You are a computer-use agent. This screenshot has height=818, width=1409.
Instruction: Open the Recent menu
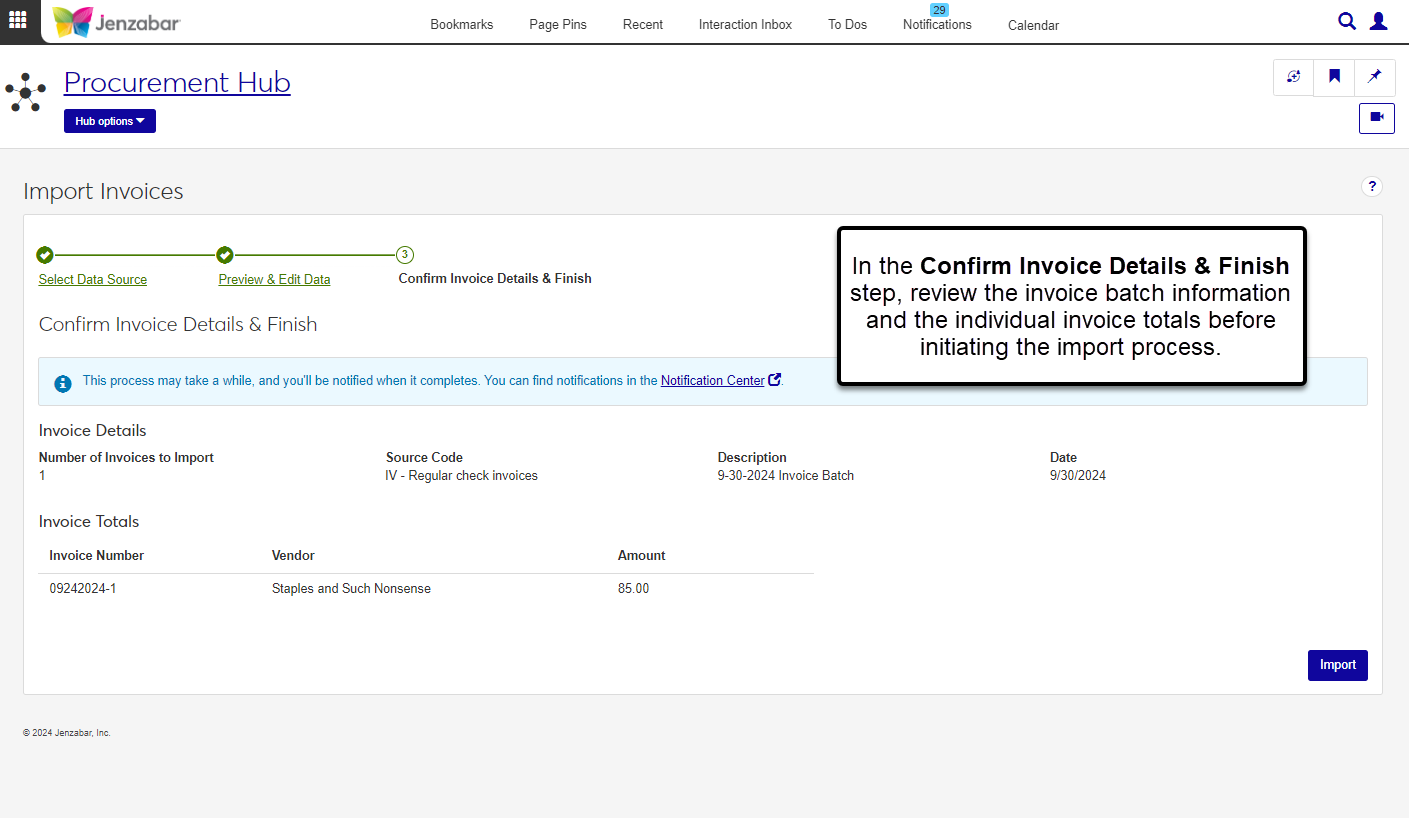[642, 25]
